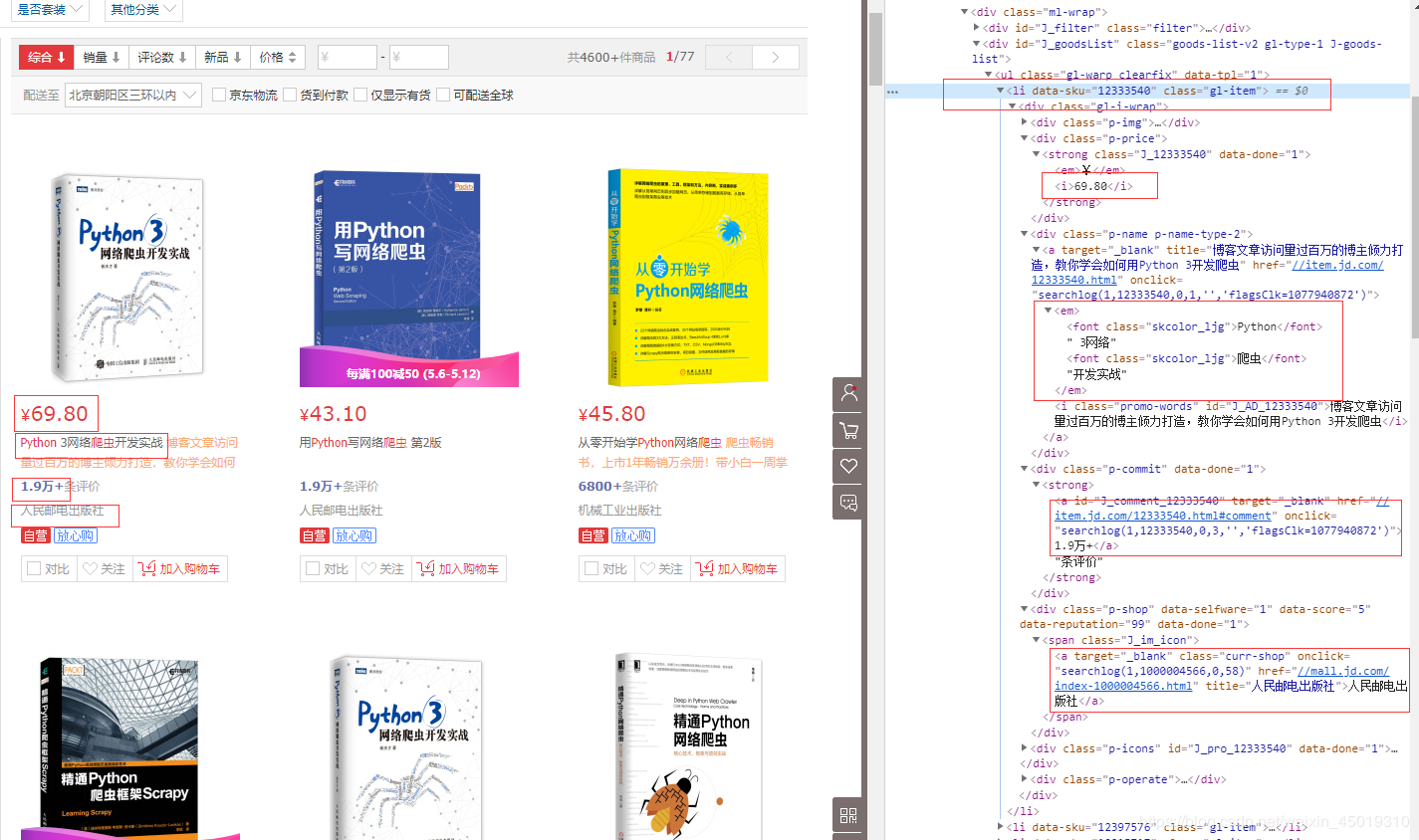Expand the li data-sku 12397576 node
The height and width of the screenshot is (840, 1419).
coord(1001,827)
